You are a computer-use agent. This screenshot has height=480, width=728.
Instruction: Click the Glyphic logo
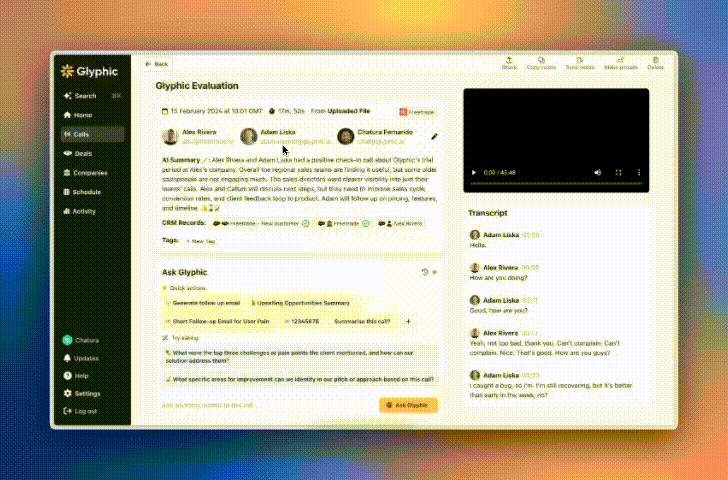click(89, 71)
